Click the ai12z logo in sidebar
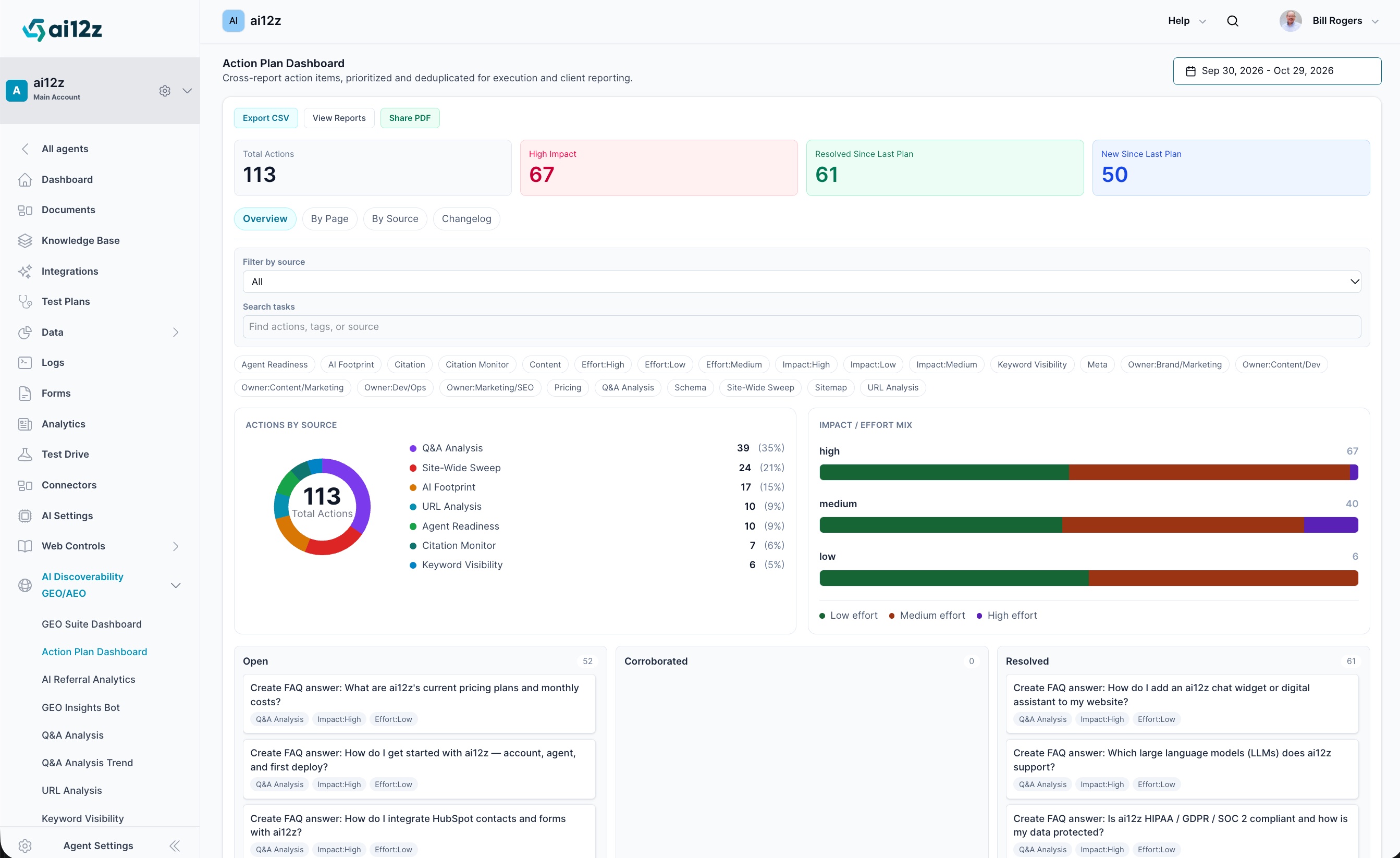Viewport: 1400px width, 858px height. tap(62, 29)
